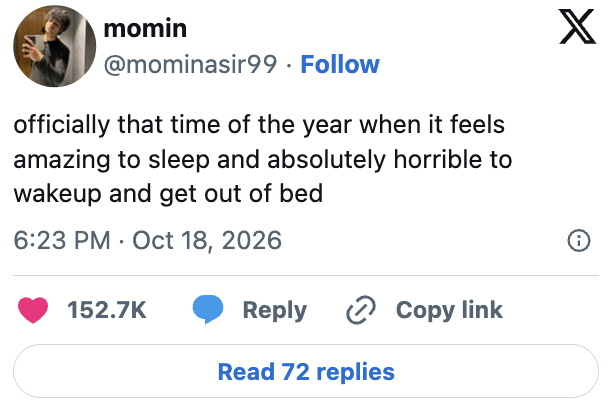Screen dimensions: 614x412
Task: Click the tweet line starting with officially
Action: click(259, 125)
